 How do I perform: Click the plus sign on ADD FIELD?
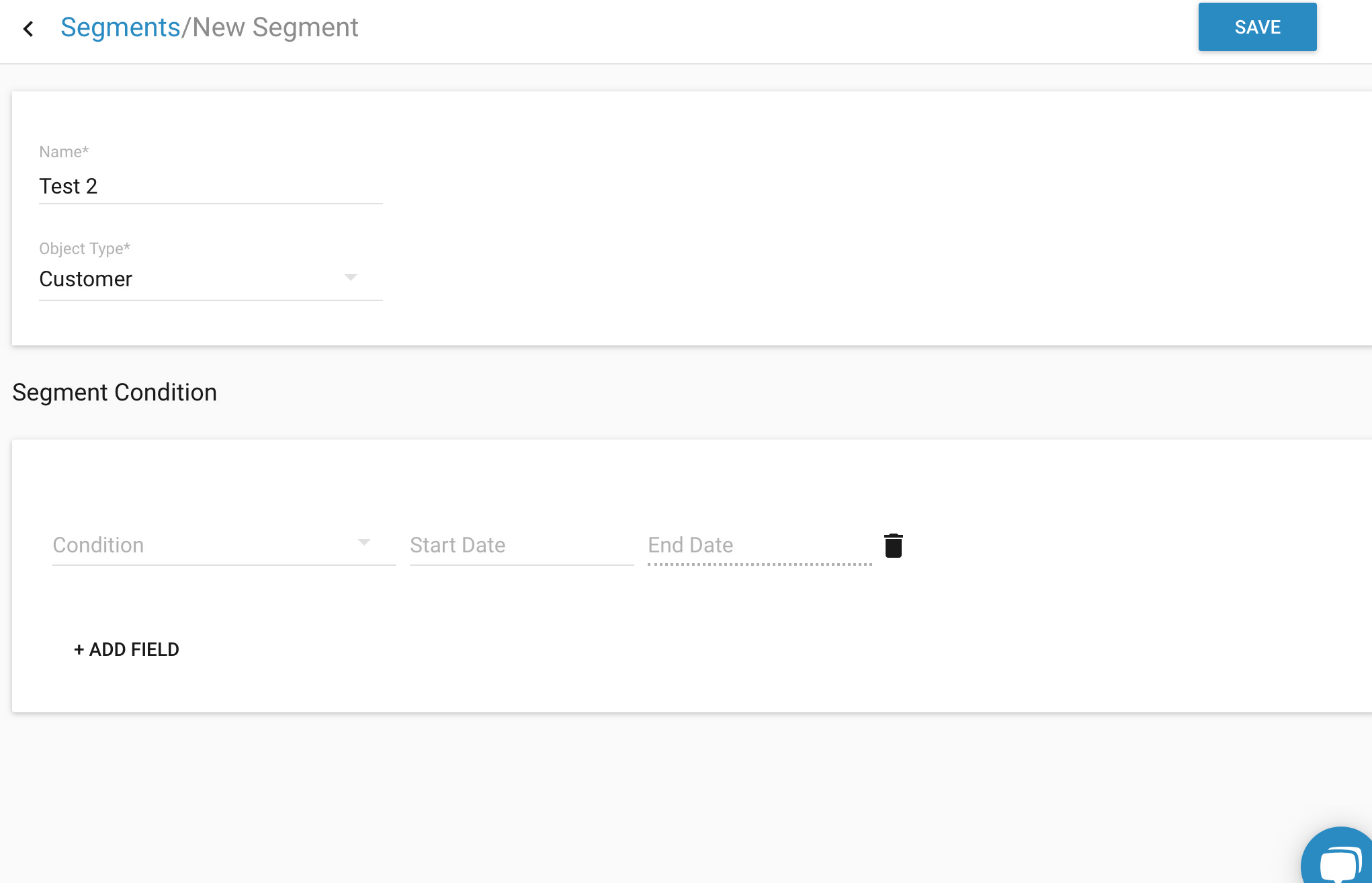[x=79, y=650]
